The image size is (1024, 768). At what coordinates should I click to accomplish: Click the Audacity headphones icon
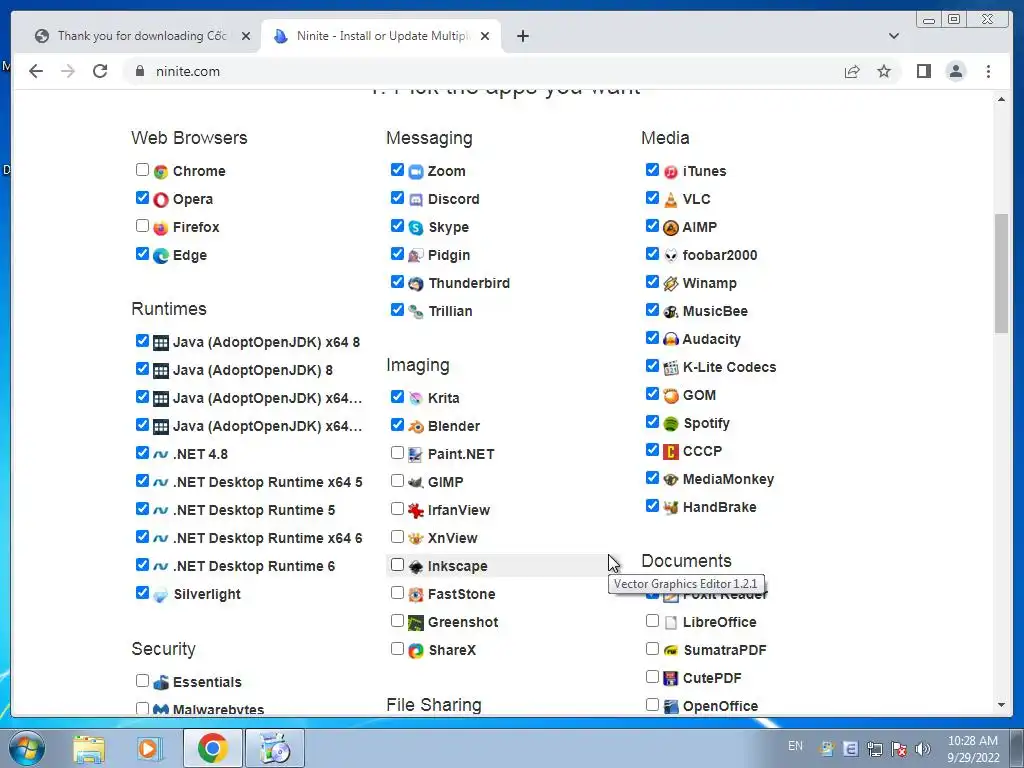point(671,340)
